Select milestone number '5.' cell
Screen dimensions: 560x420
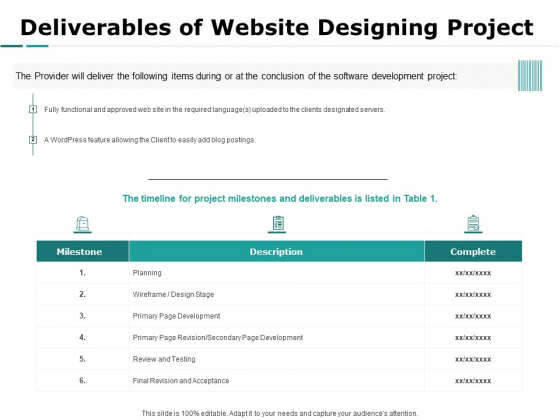82,359
